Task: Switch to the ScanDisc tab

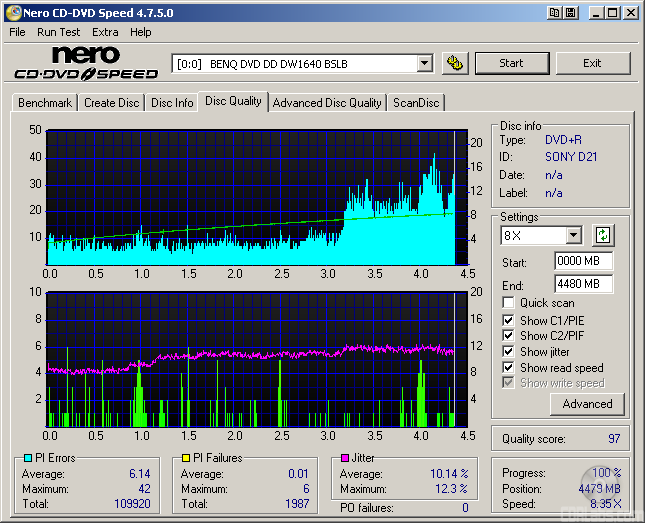Action: [x=416, y=102]
